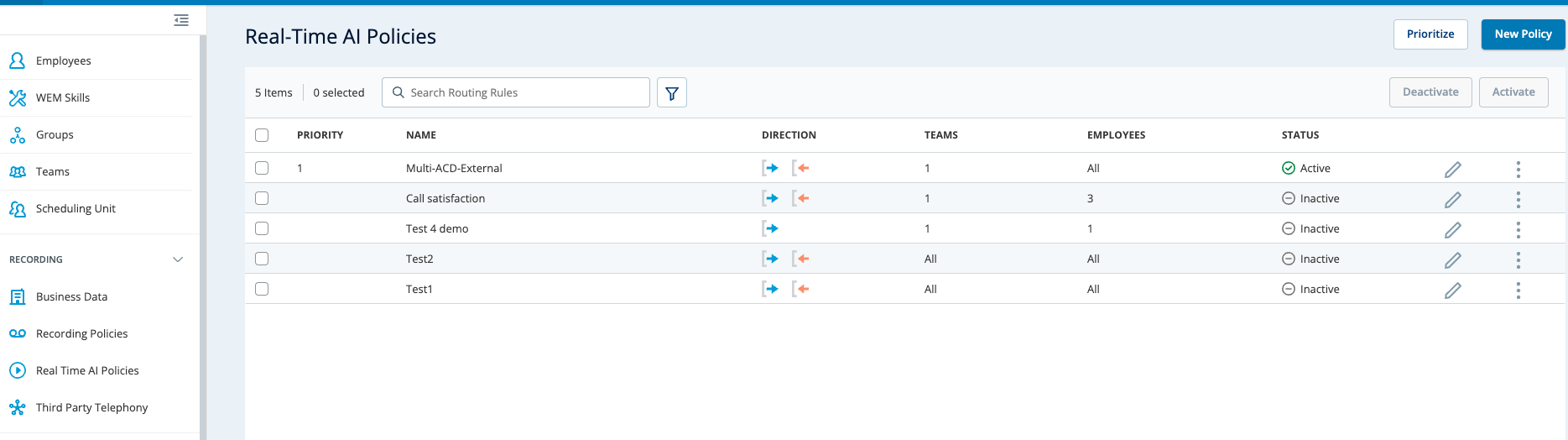This screenshot has height=440, width=1568.
Task: Collapse the sidebar using the menu icon
Action: 181,20
